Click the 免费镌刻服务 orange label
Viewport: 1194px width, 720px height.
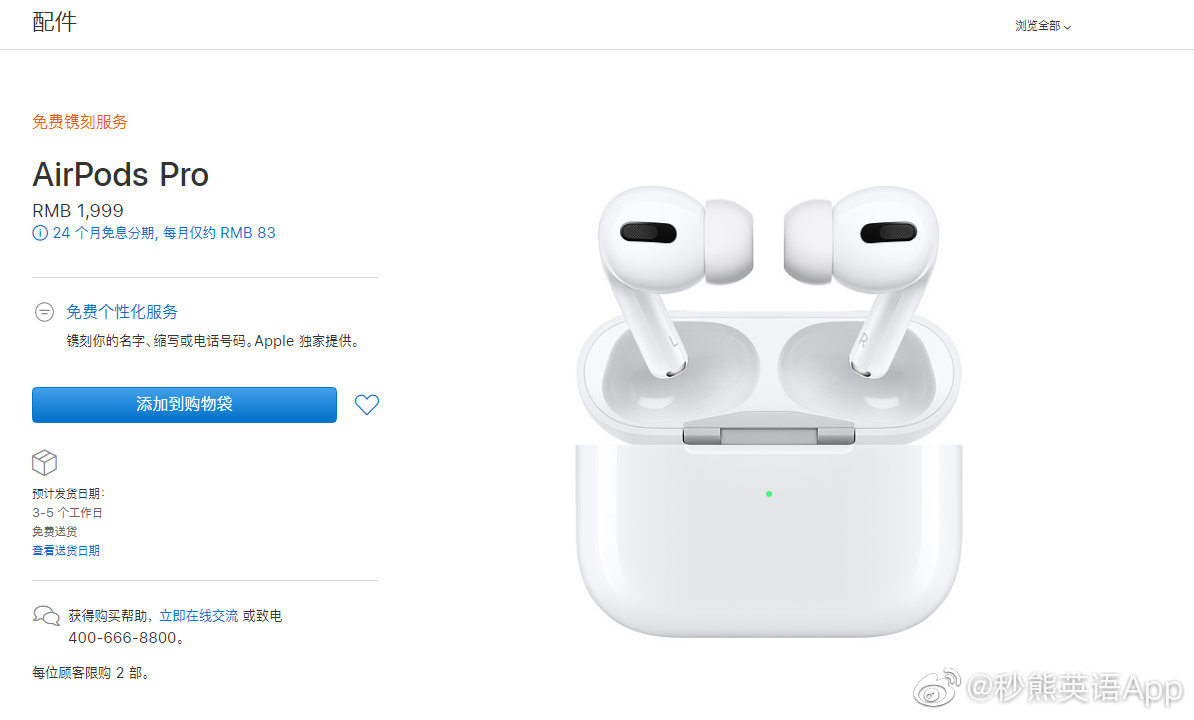click(x=79, y=122)
